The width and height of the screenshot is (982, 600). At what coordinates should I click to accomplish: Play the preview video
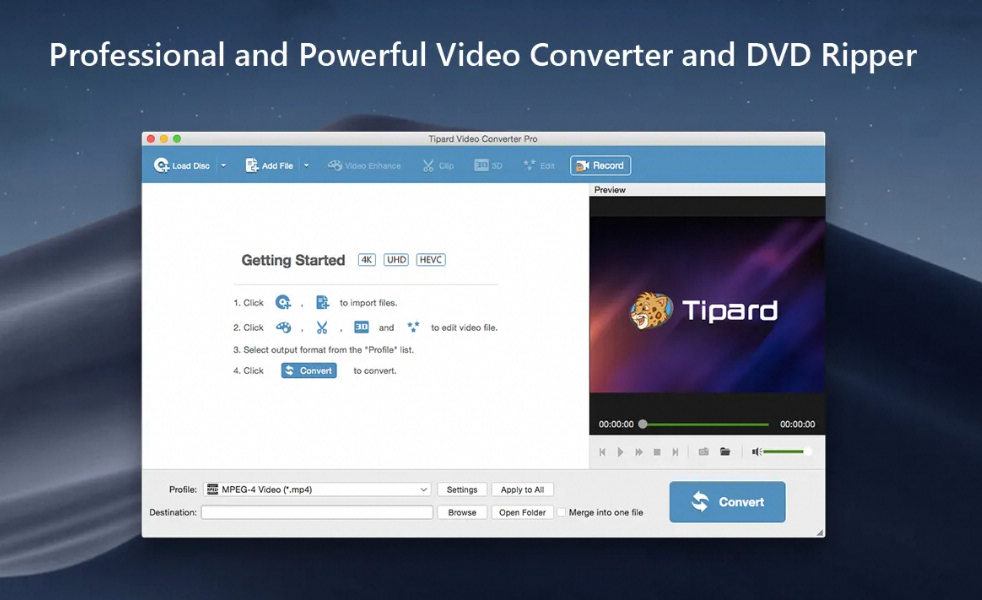click(620, 452)
